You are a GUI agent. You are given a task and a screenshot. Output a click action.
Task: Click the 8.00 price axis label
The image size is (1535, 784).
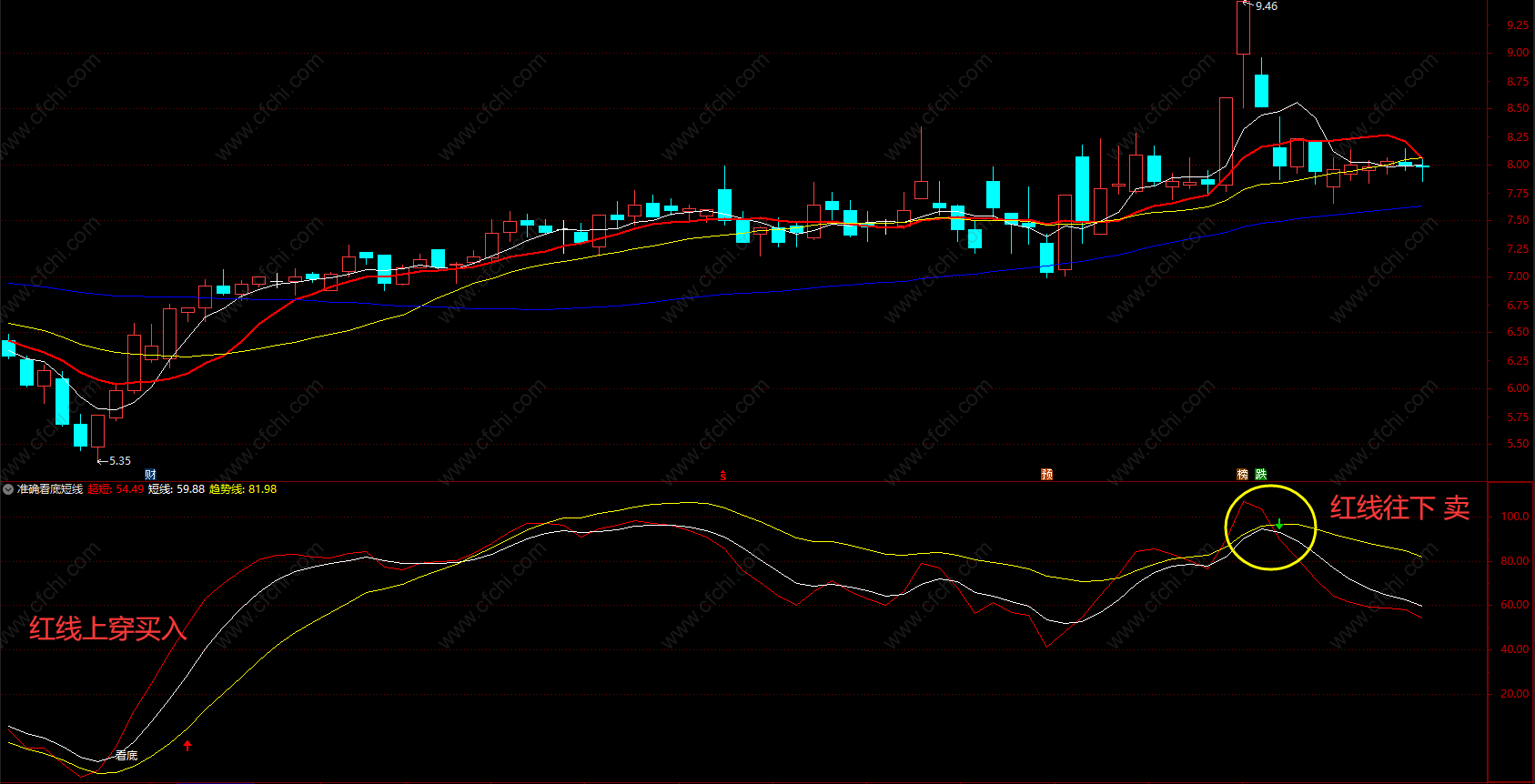coord(1518,165)
